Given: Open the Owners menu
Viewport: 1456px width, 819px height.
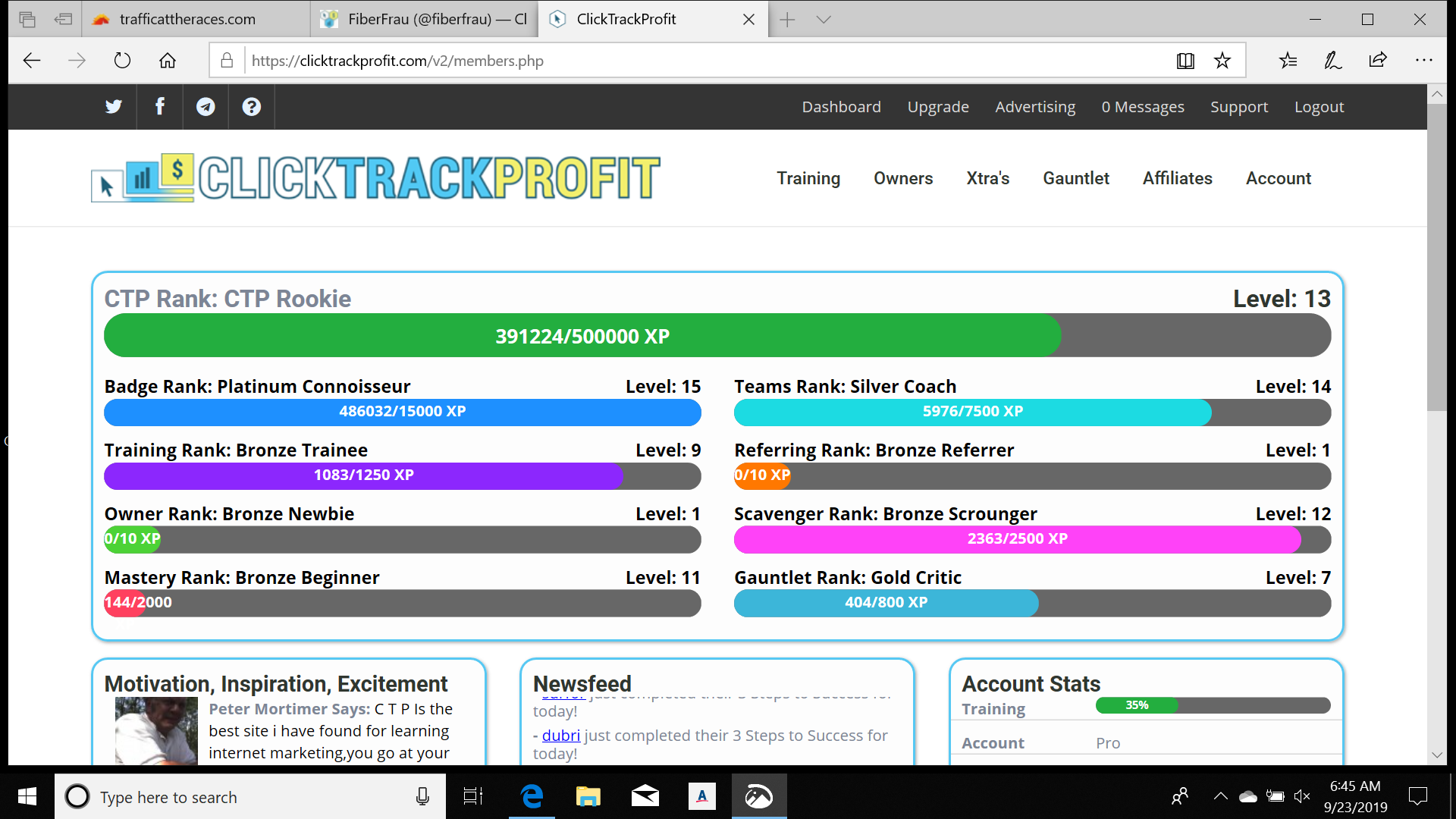Looking at the screenshot, I should pyautogui.click(x=903, y=178).
